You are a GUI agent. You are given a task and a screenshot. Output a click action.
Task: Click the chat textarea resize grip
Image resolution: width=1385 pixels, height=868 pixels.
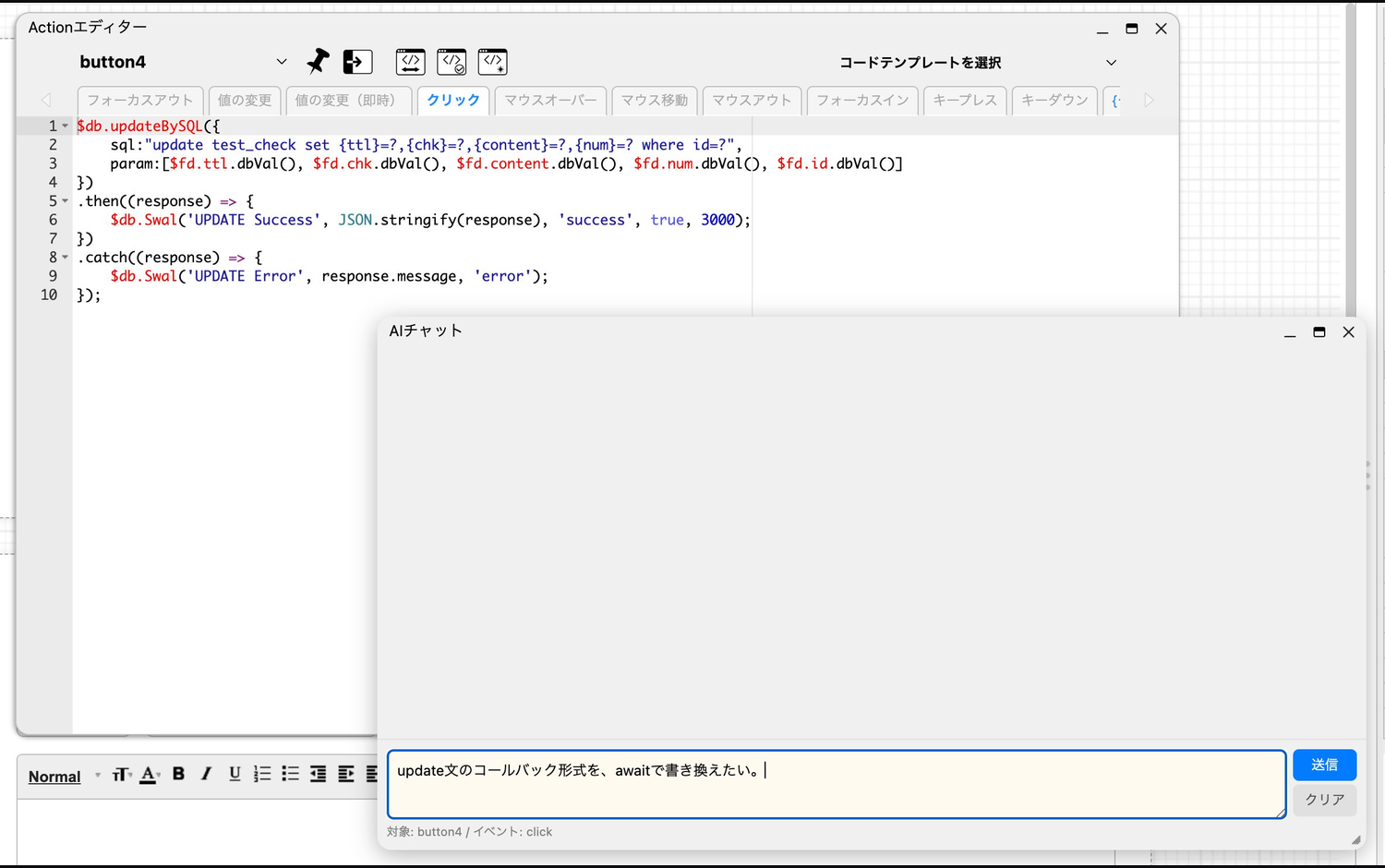tap(1281, 813)
